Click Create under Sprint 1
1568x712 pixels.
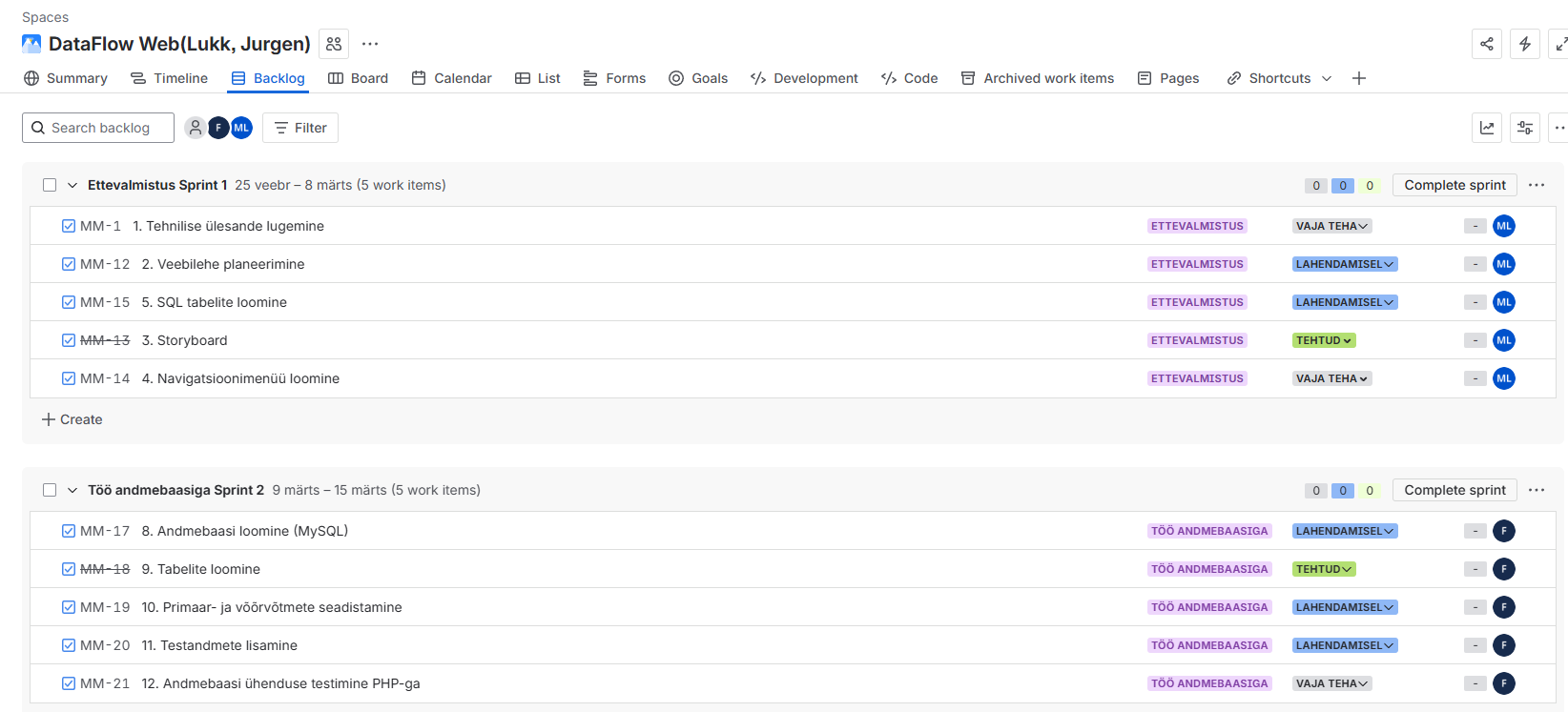[72, 419]
